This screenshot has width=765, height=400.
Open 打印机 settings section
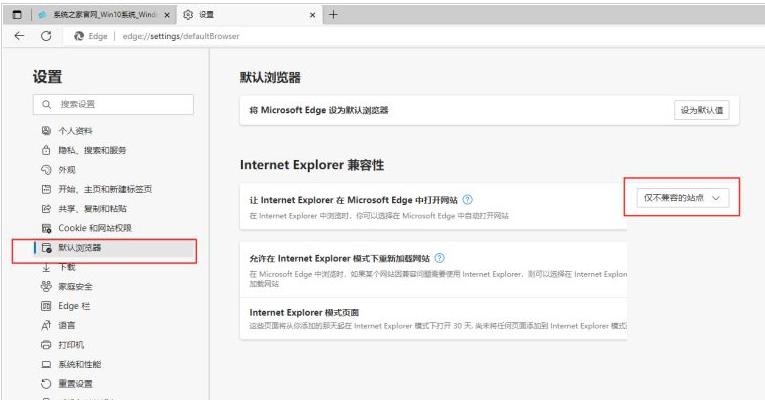pyautogui.click(x=70, y=345)
